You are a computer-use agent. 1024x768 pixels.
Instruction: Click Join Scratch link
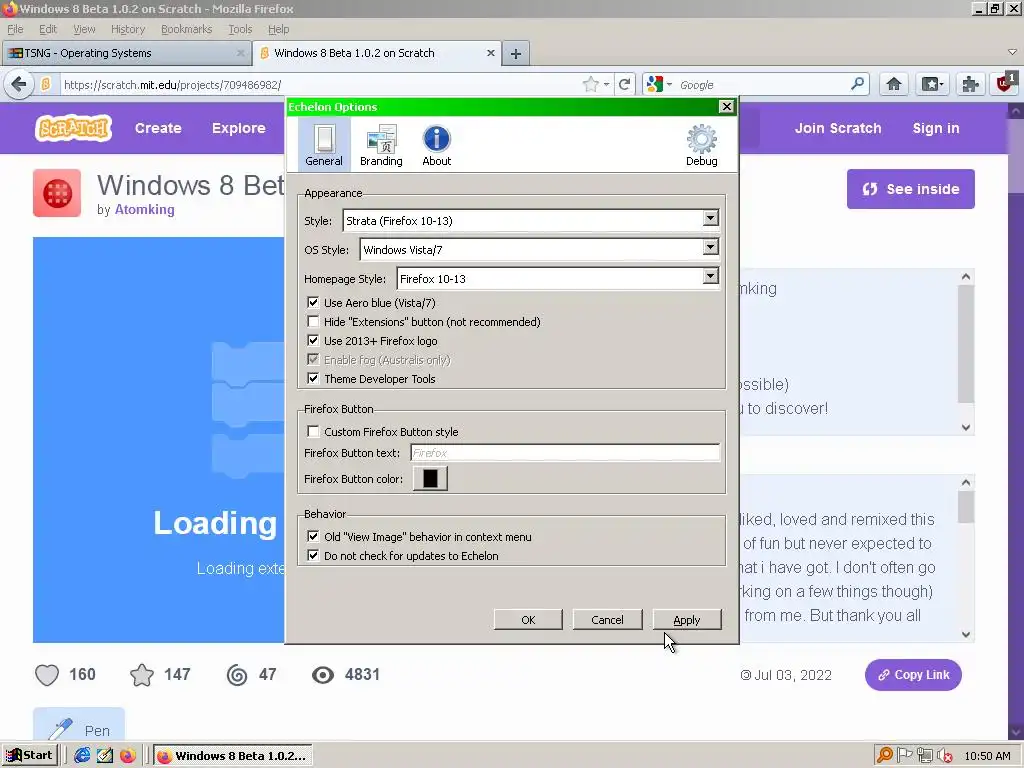838,128
